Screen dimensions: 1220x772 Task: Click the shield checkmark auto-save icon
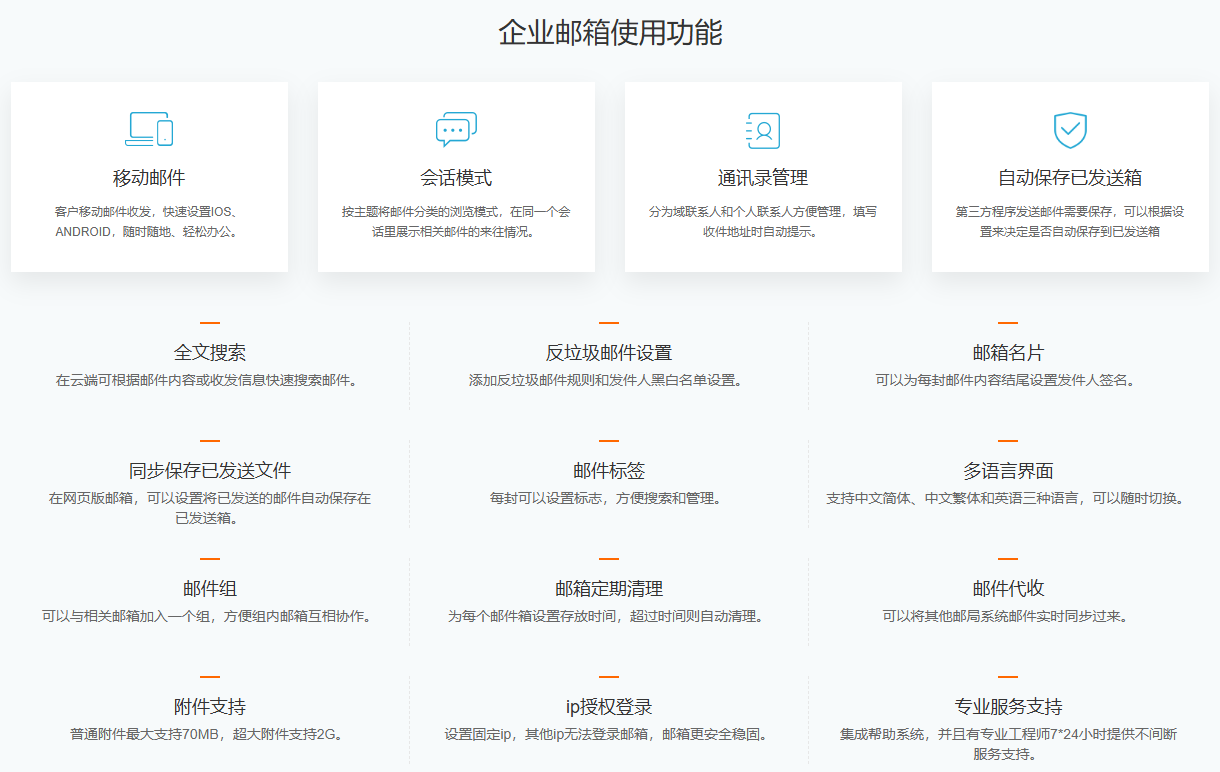(1070, 128)
